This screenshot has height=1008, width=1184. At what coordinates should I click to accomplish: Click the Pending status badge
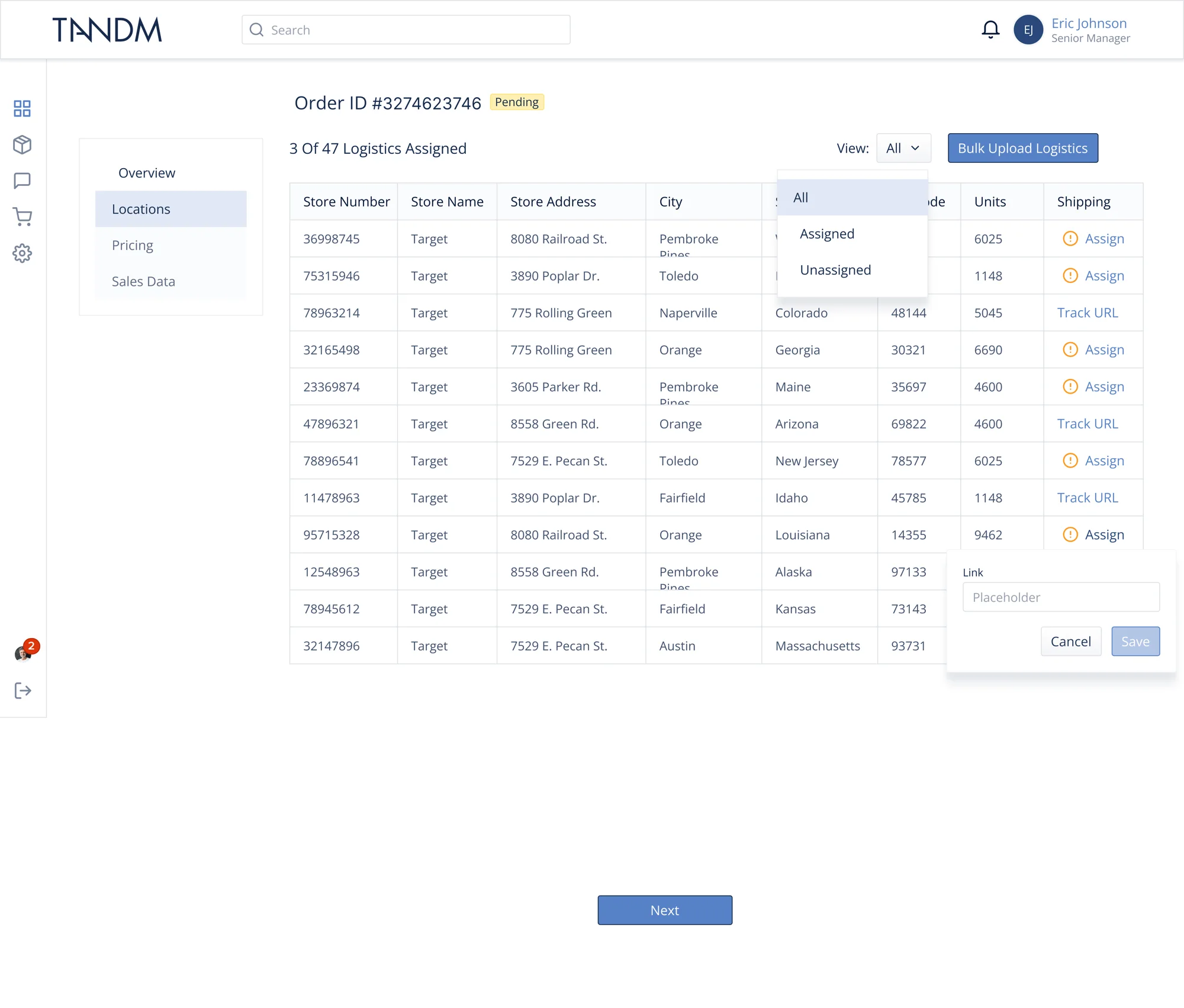click(x=517, y=102)
